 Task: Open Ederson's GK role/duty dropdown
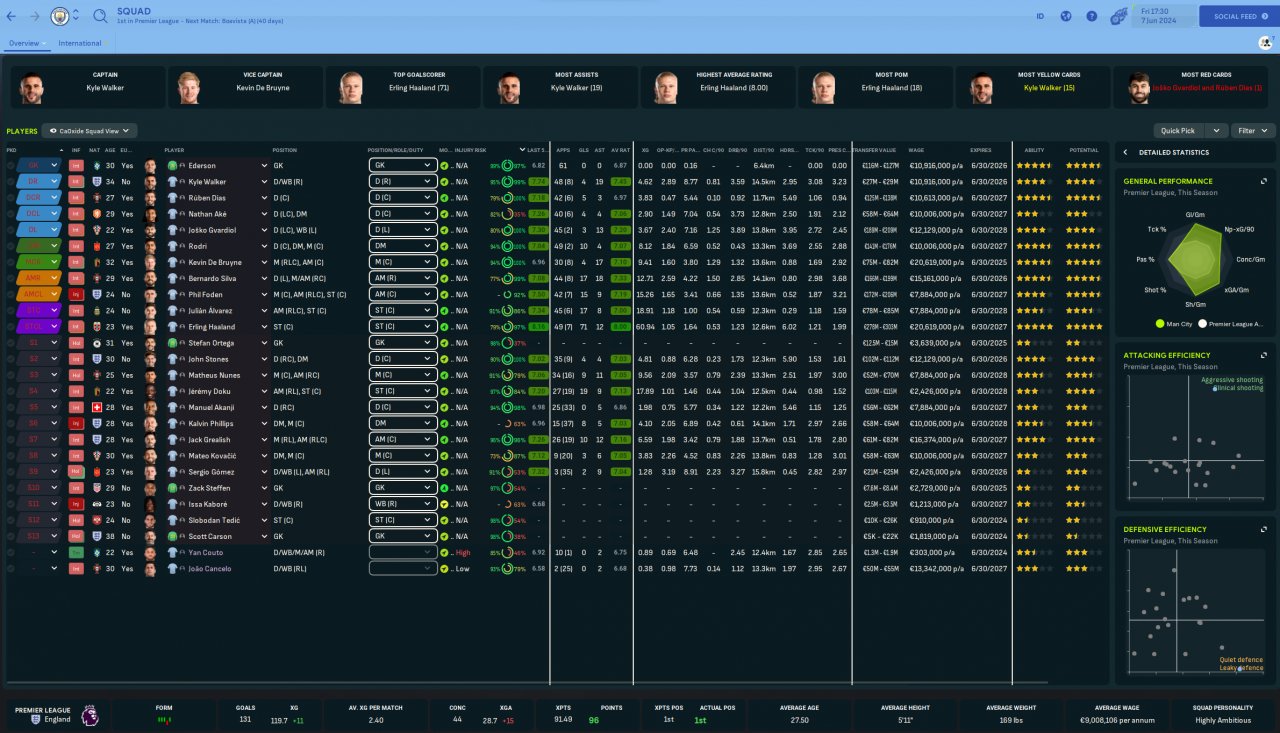coord(402,165)
